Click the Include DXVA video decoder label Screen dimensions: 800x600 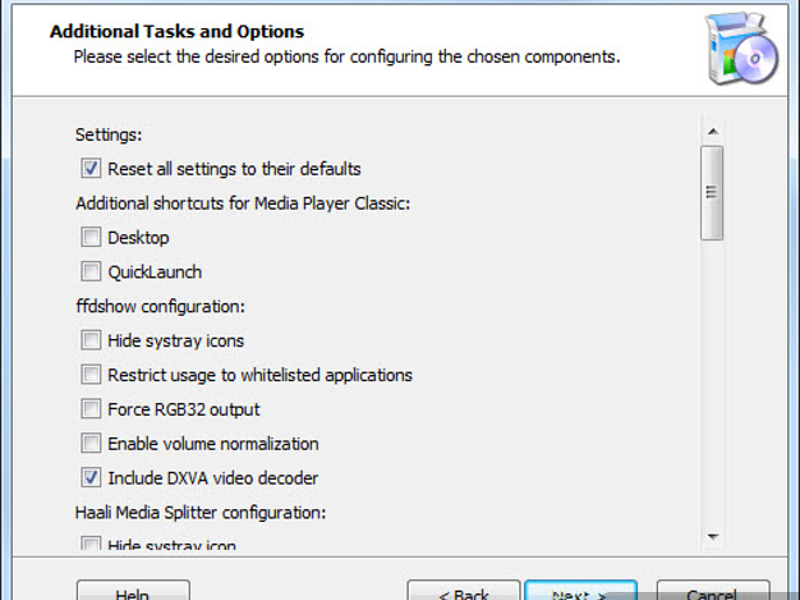213,478
